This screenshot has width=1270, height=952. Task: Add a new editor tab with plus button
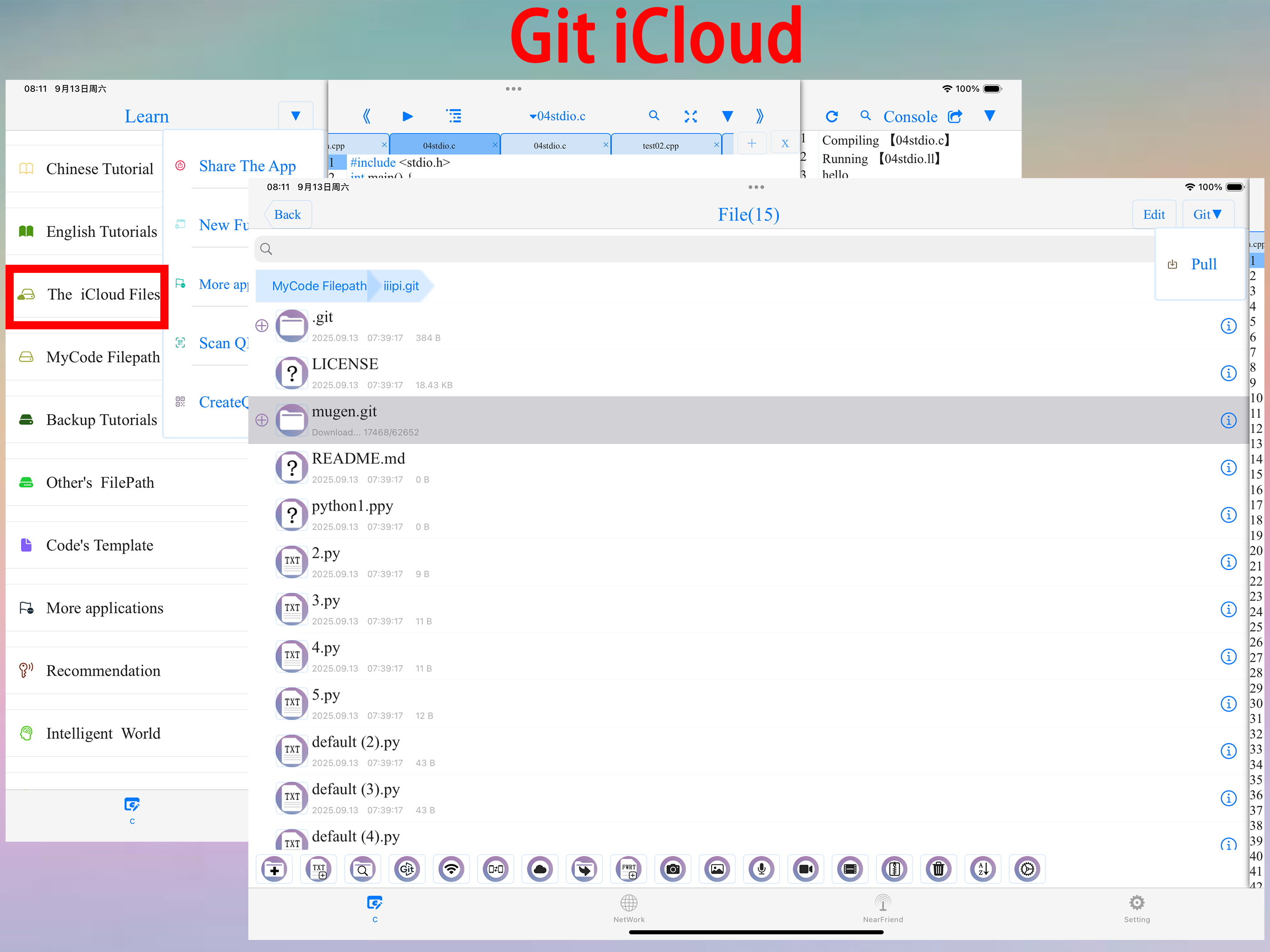[x=752, y=143]
